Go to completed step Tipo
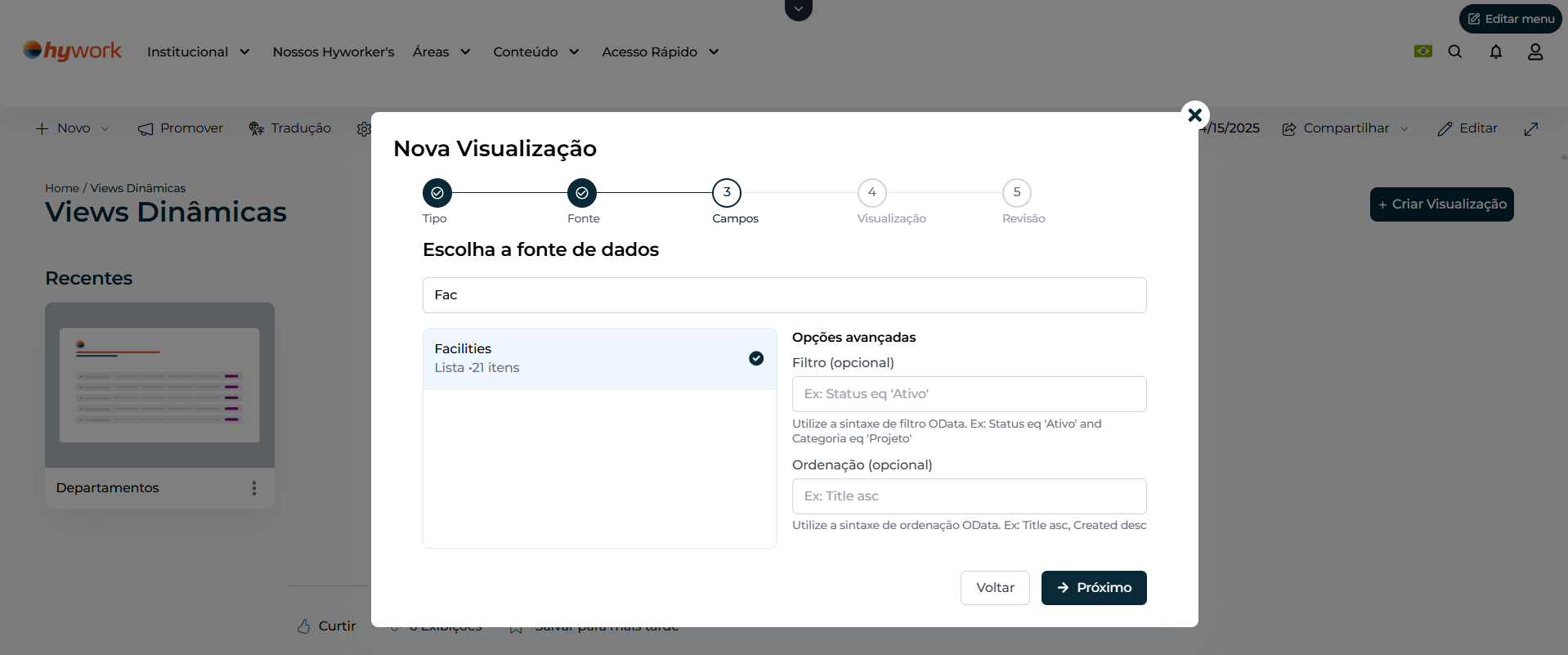The height and width of the screenshot is (655, 1568). tap(437, 193)
